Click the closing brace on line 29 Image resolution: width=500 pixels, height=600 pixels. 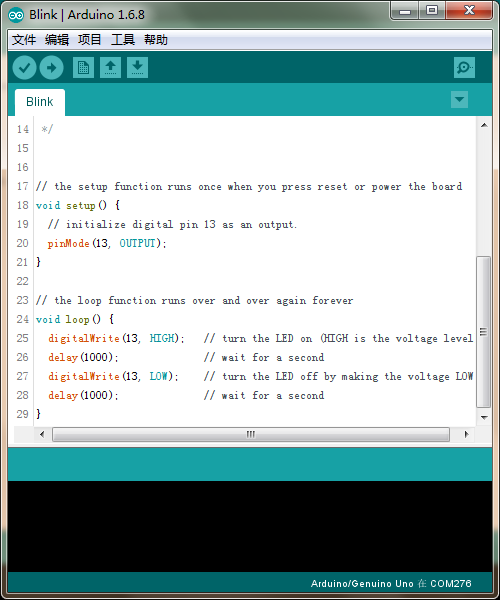click(x=38, y=414)
